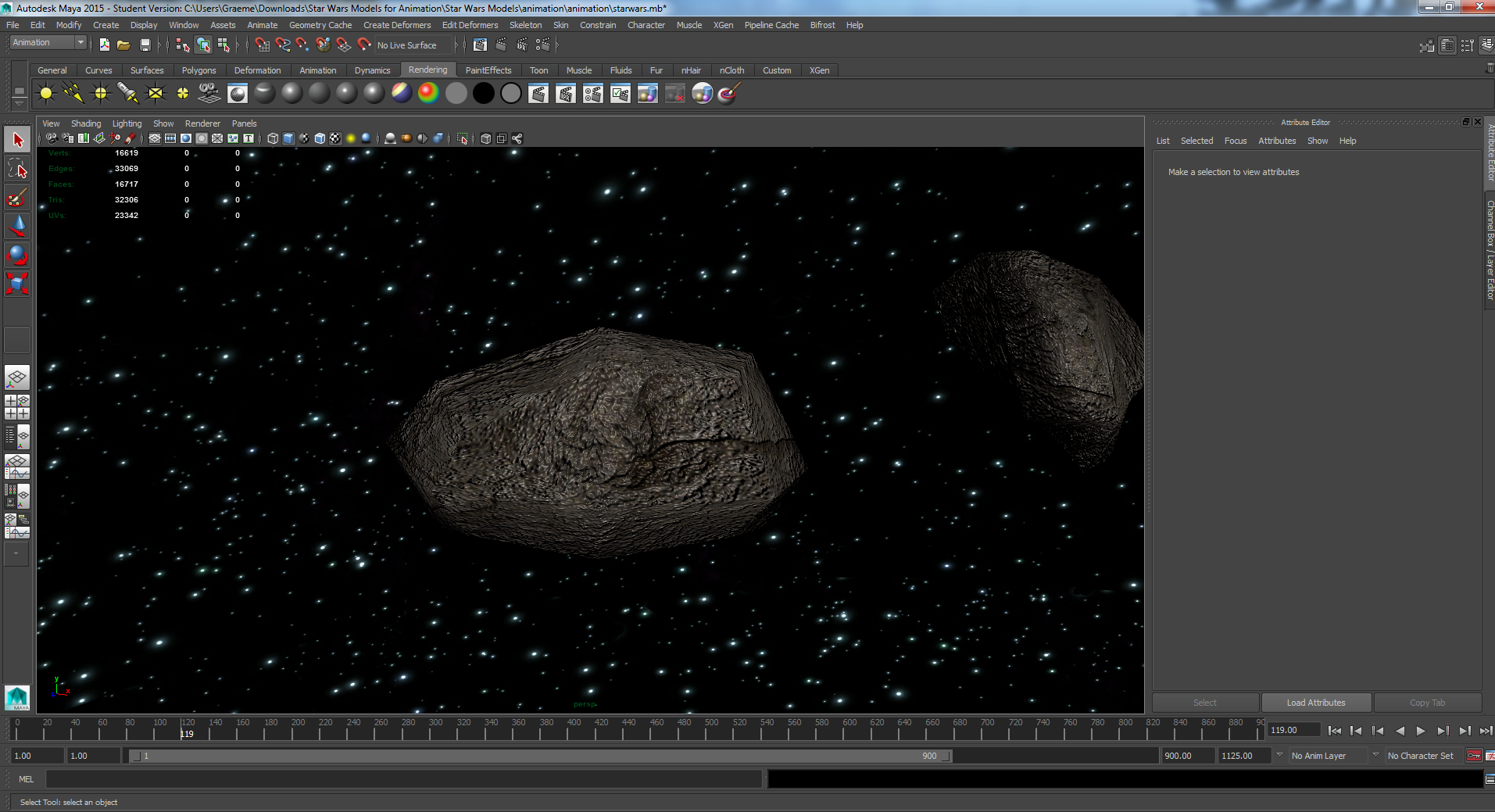1495x812 pixels.
Task: Click the plain gray shader circle
Action: [x=456, y=94]
